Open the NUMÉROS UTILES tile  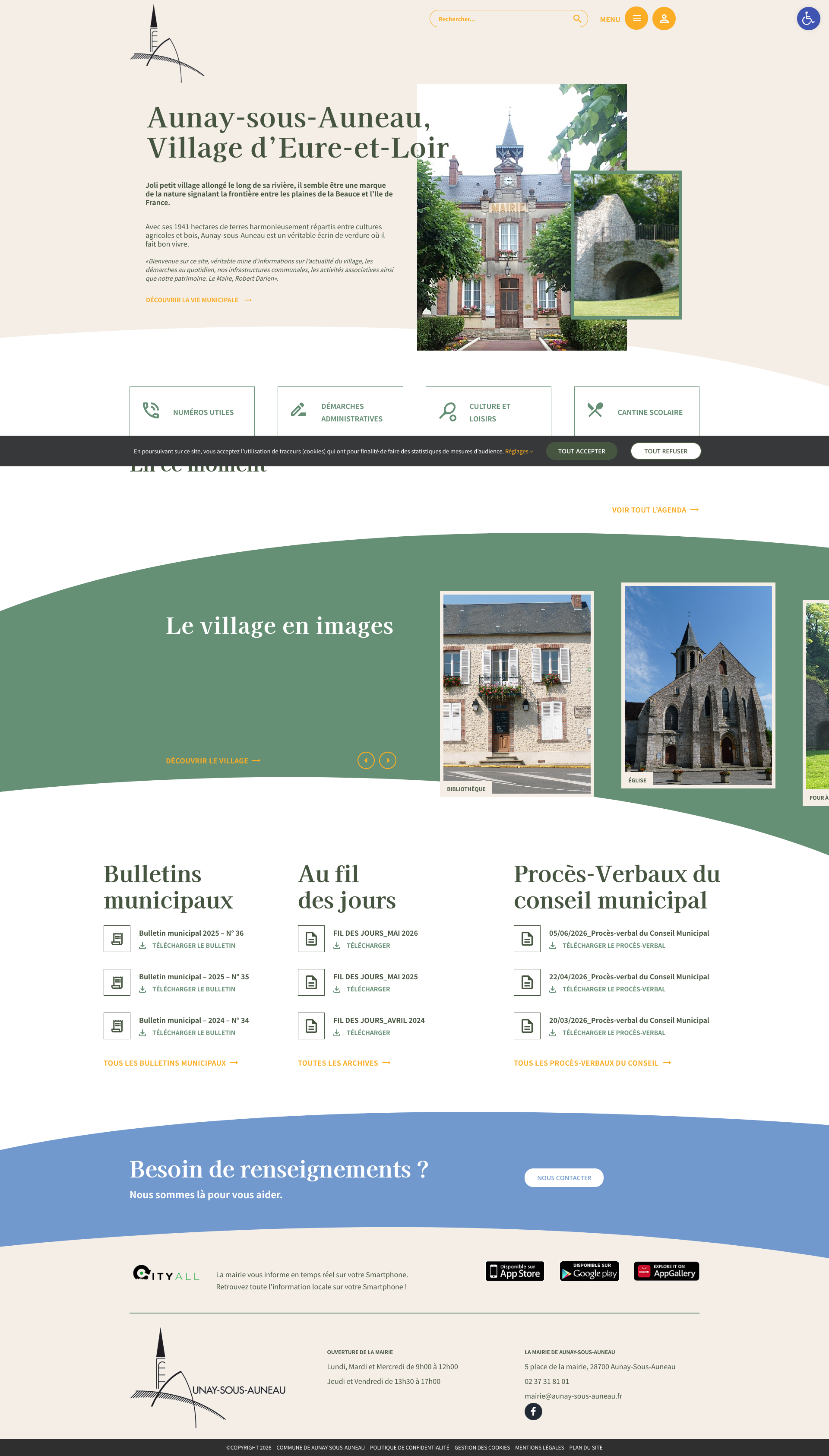(192, 411)
